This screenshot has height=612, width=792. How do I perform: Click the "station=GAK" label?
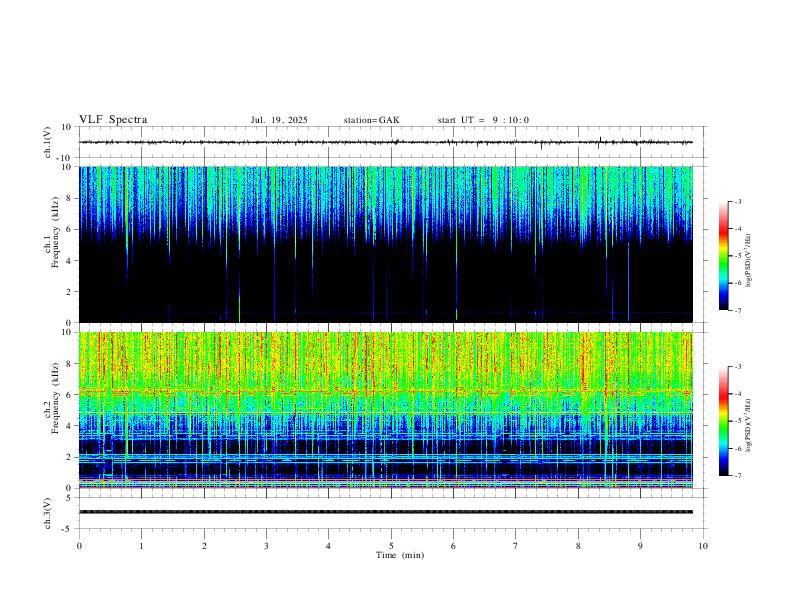tap(371, 120)
